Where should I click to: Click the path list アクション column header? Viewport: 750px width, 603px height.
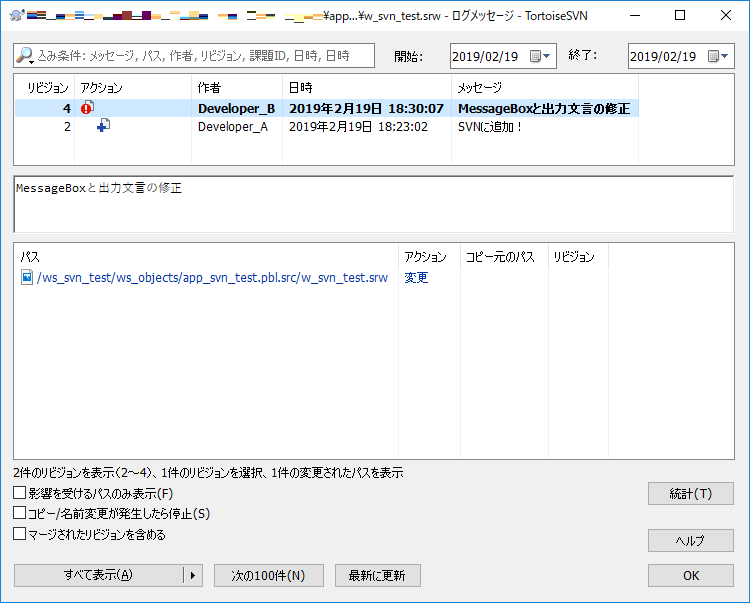(425, 257)
